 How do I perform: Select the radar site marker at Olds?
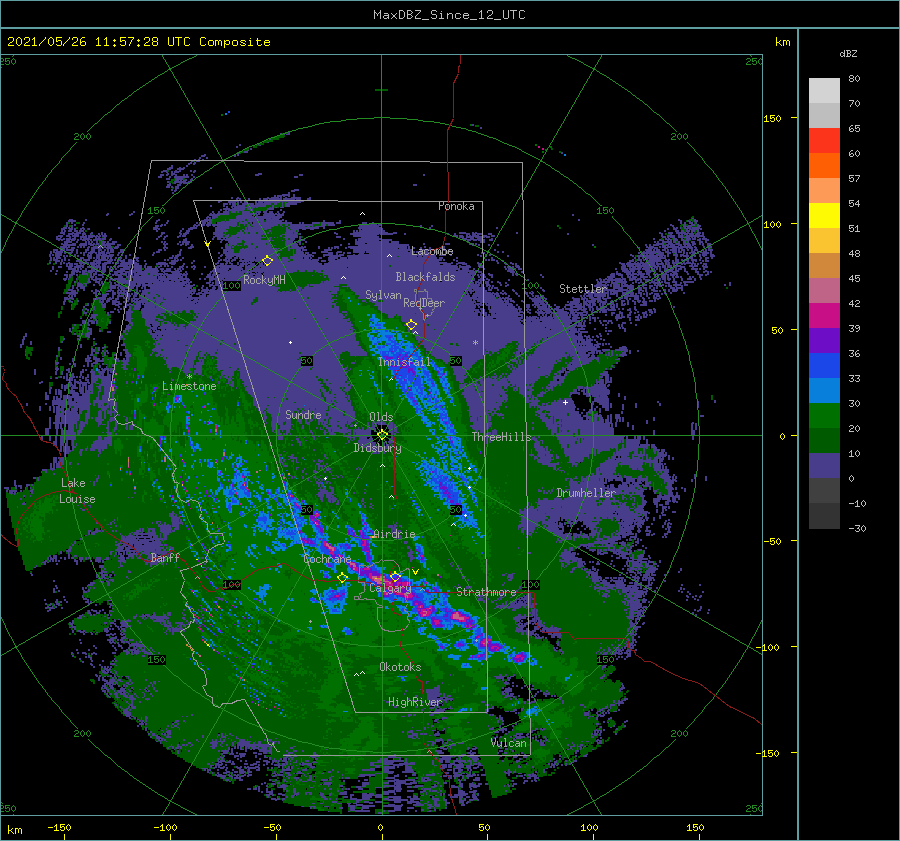point(382,435)
